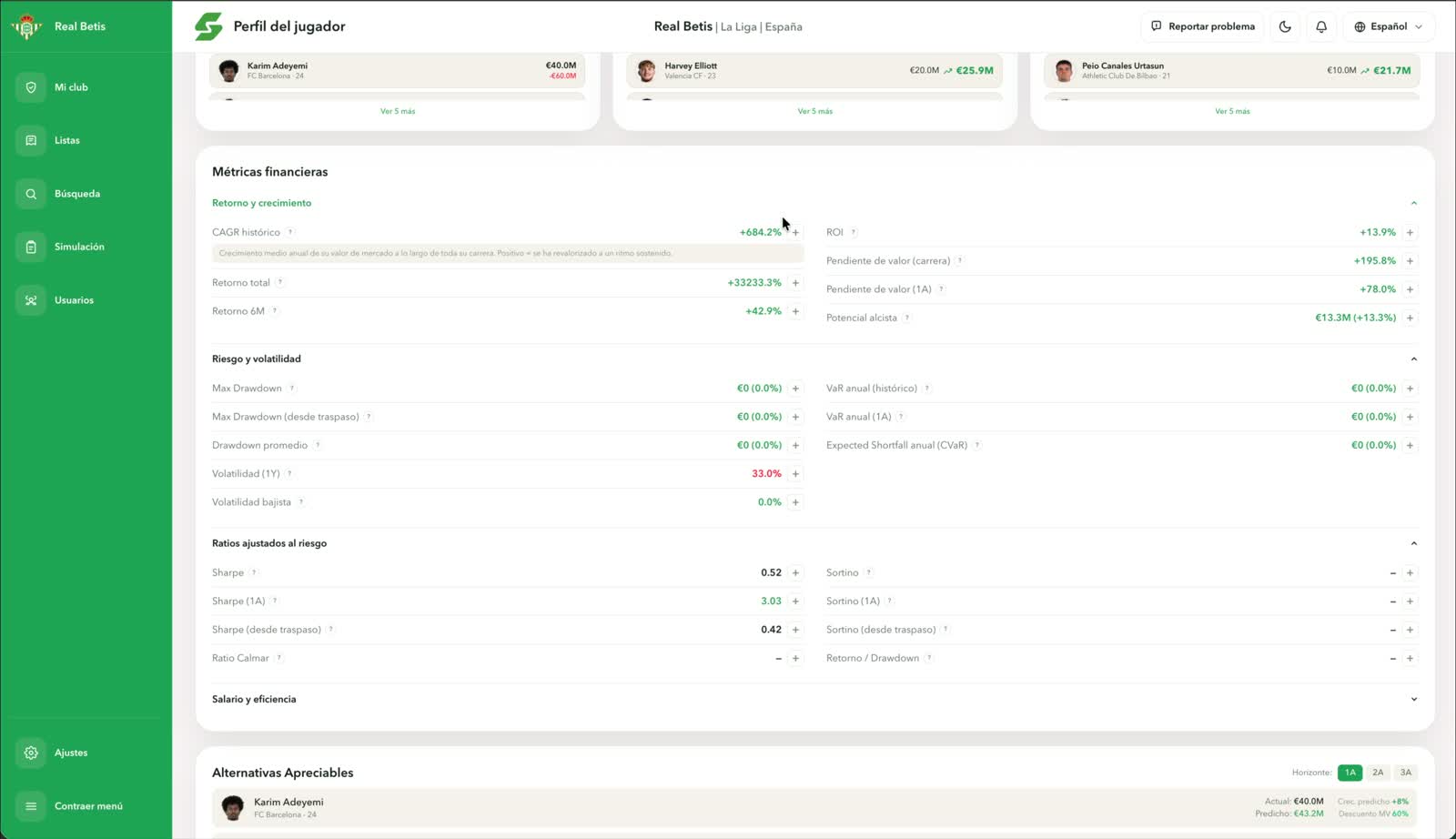
Task: Click plus icon for Sortino (desde traspaso)
Action: click(1410, 630)
